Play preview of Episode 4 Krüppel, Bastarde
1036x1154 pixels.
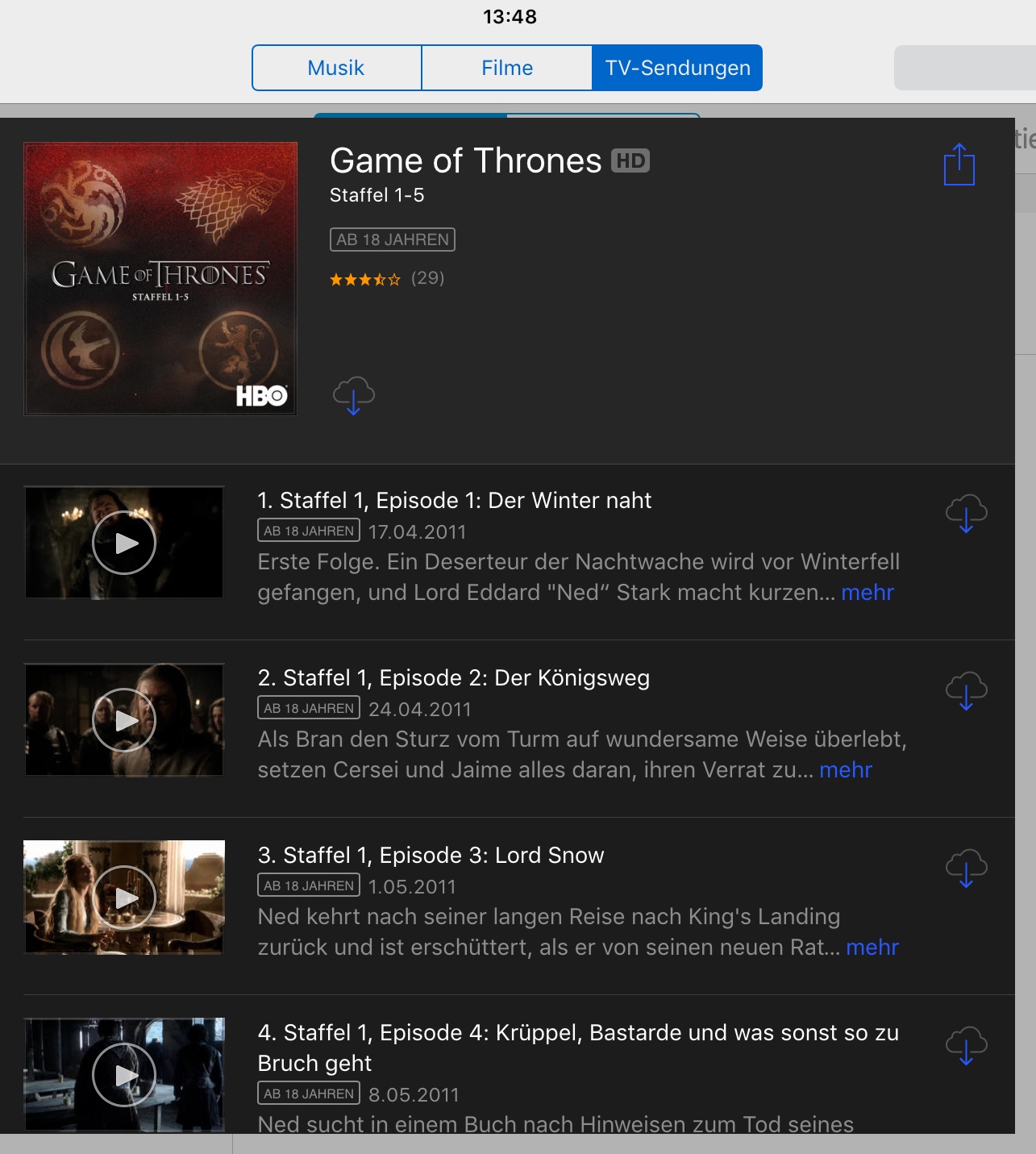124,1075
